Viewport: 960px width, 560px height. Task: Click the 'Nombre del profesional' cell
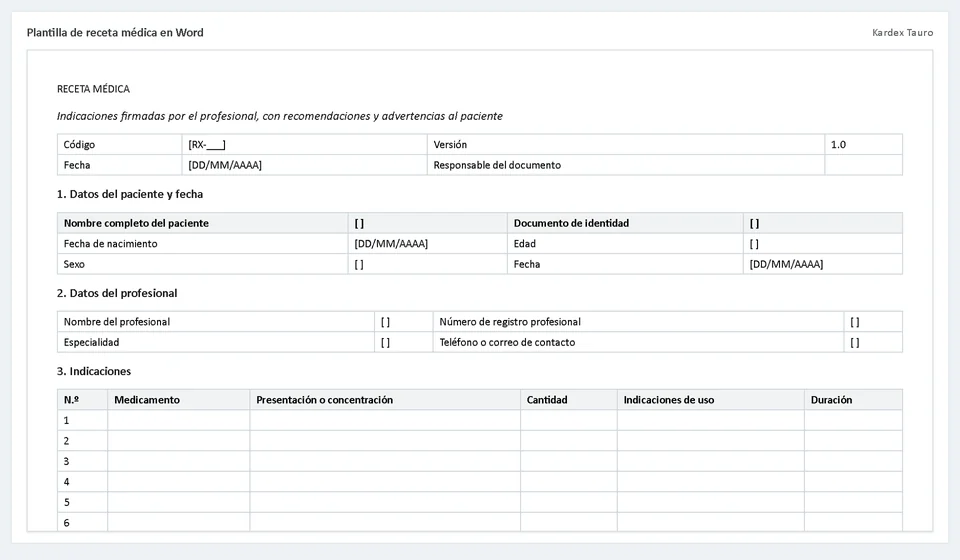(216, 322)
